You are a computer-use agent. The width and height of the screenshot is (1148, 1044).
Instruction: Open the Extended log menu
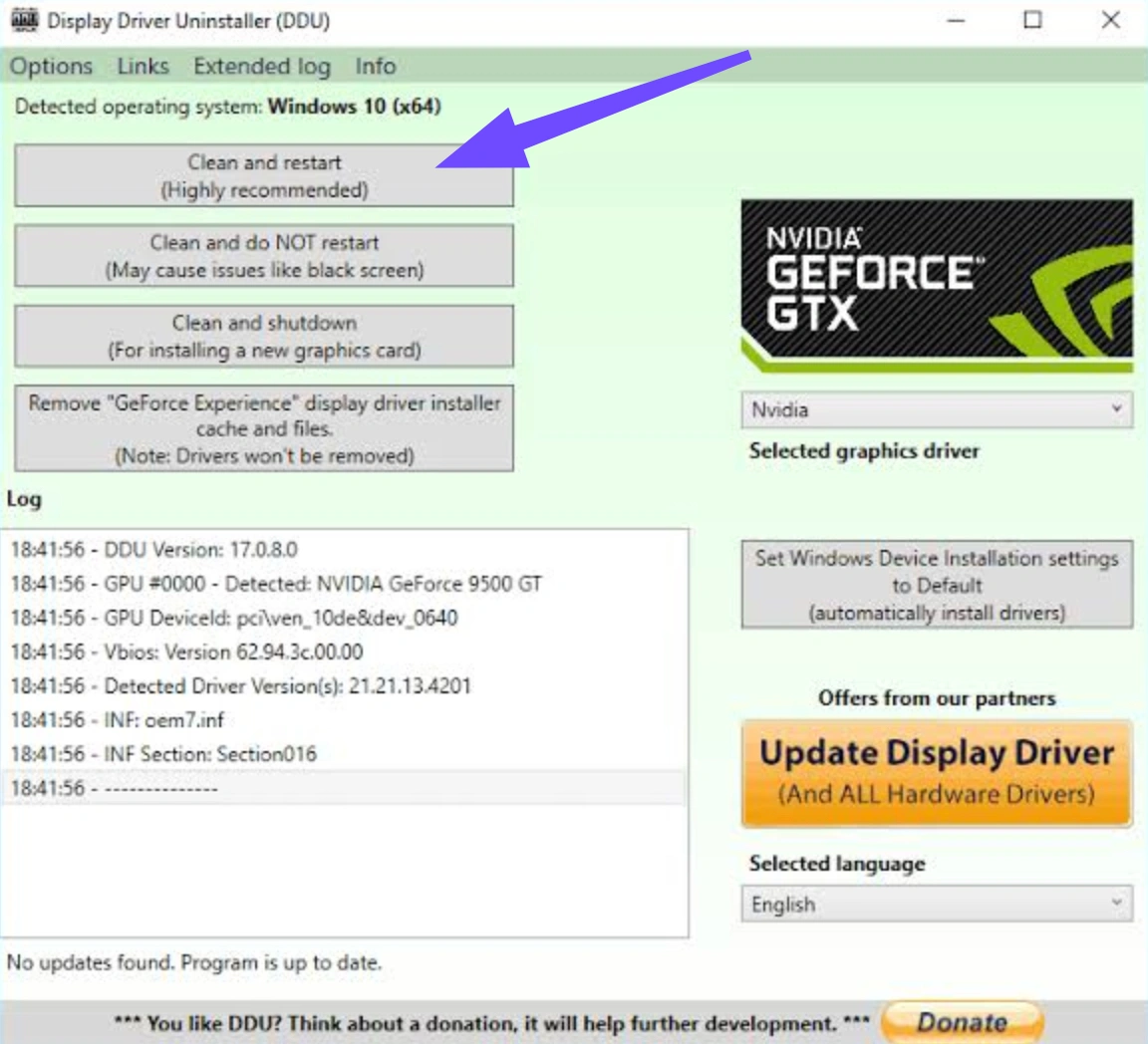pyautogui.click(x=262, y=66)
